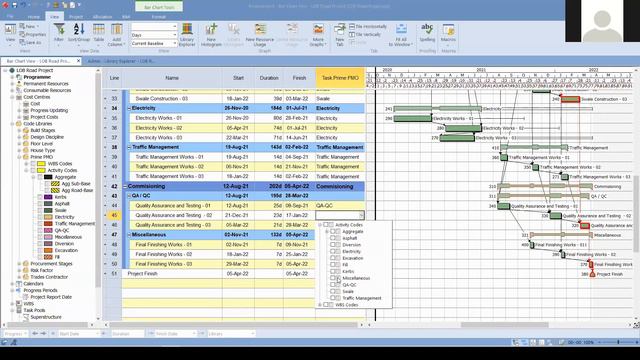The width and height of the screenshot is (640, 360).
Task: Tick the Swale checkbox in the dropdown list
Action: 333,291
